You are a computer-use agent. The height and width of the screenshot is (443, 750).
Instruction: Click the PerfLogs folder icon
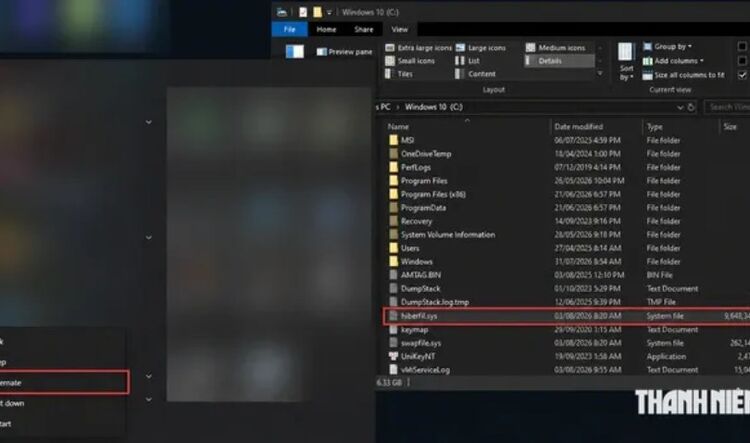pos(393,167)
